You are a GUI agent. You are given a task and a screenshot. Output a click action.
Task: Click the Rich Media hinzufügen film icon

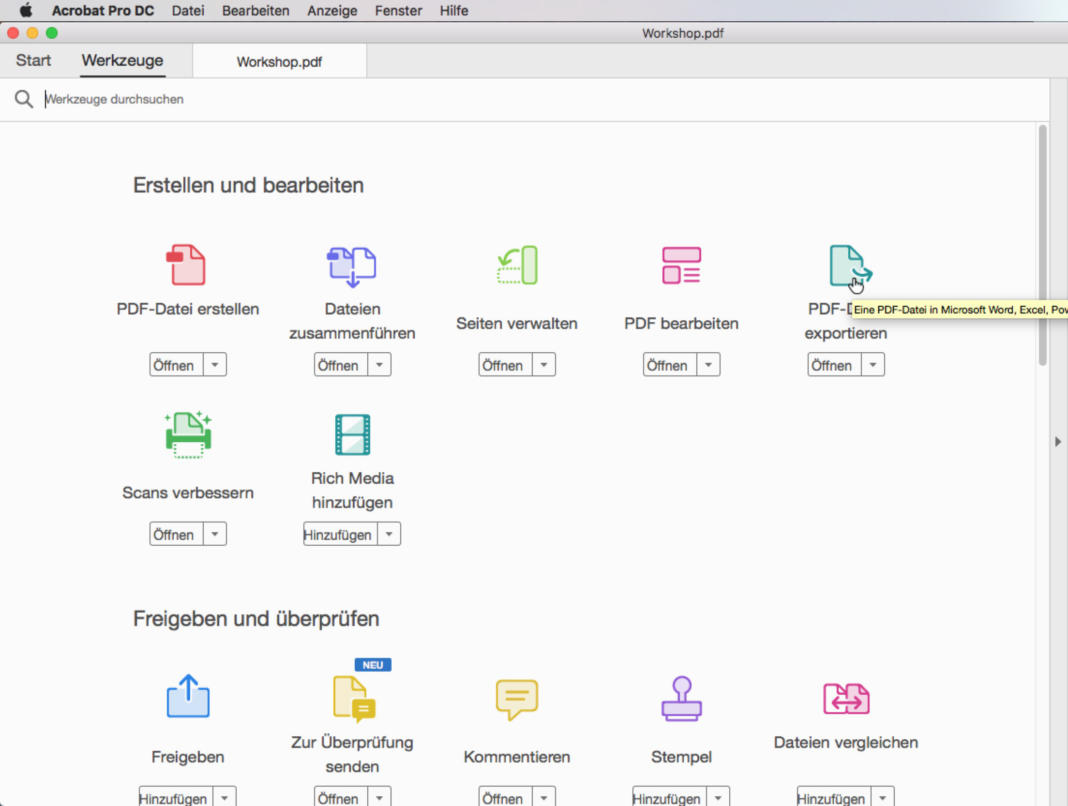pos(352,433)
